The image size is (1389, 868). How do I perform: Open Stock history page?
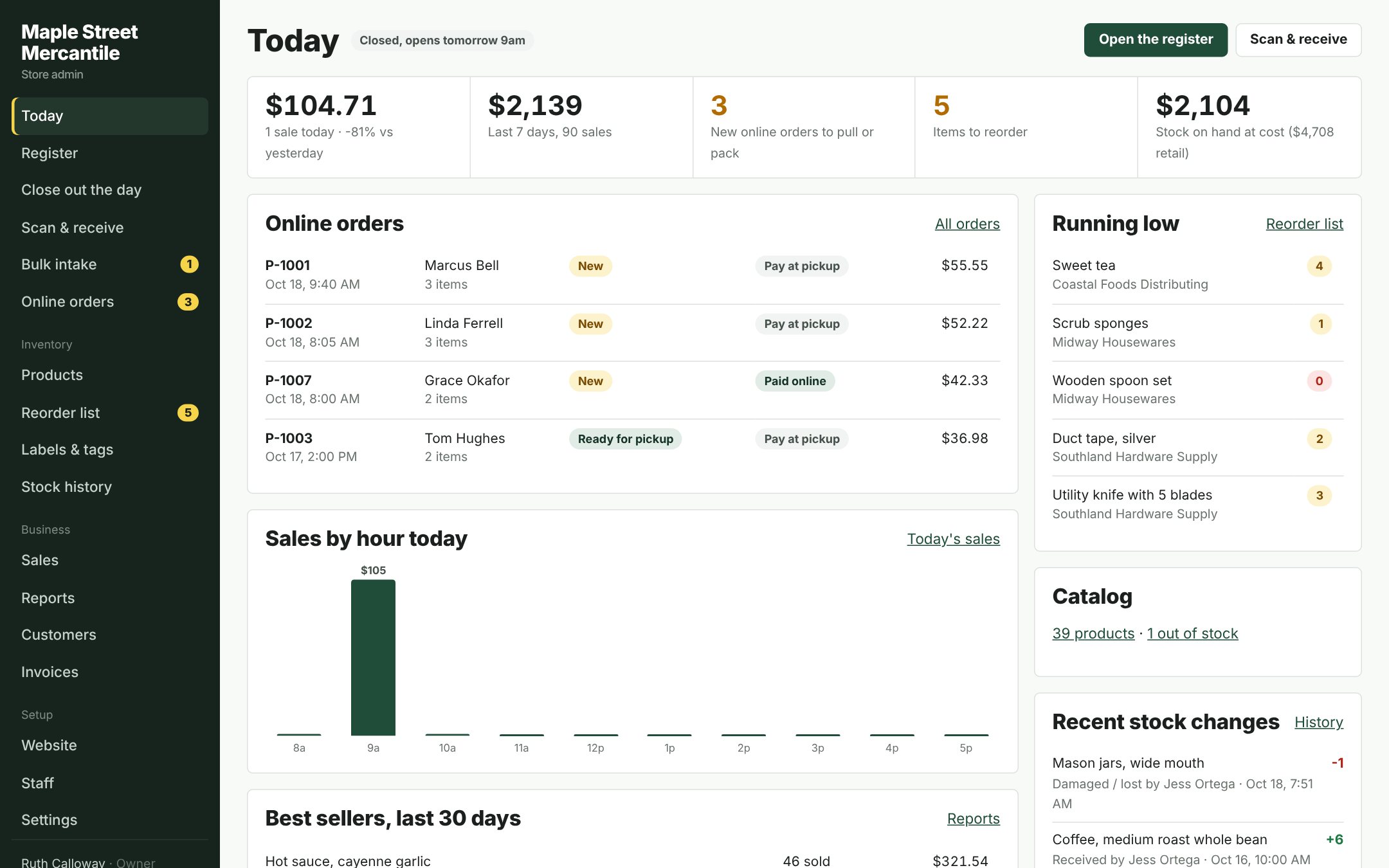tap(110, 487)
